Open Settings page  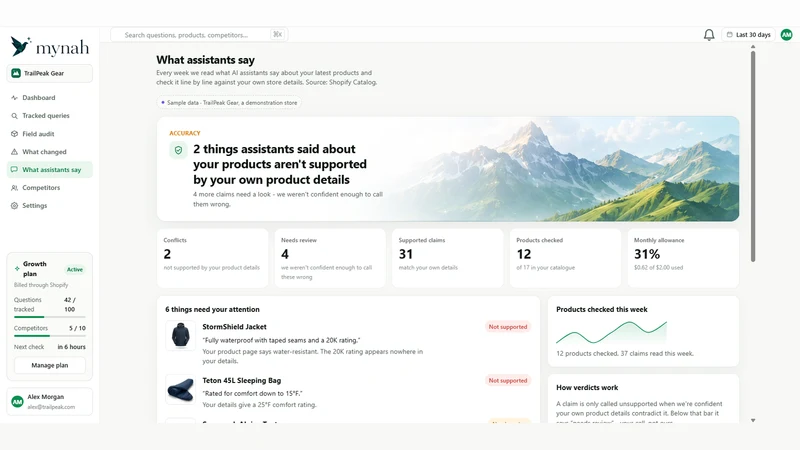[x=49, y=206]
